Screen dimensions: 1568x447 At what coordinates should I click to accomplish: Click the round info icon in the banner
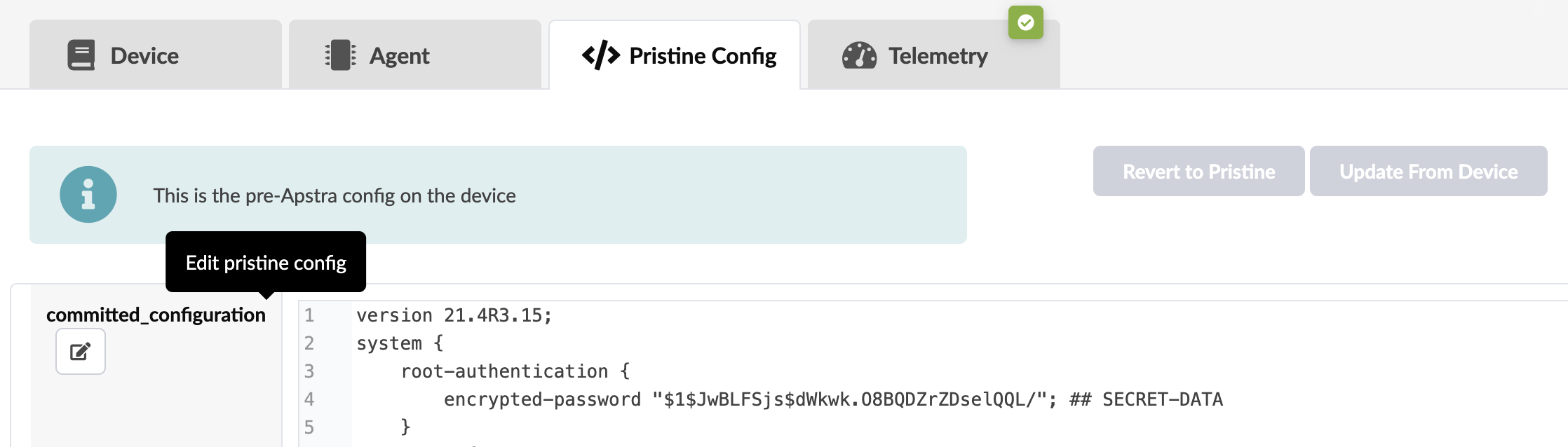[x=88, y=195]
